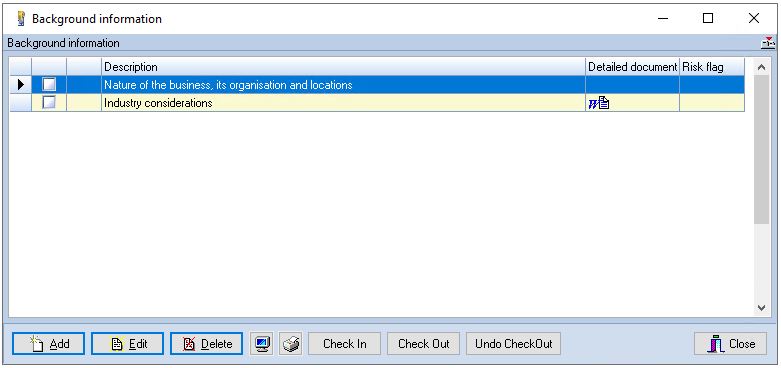781x368 pixels.
Task: Click the vertical scrollbar thumb
Action: (x=762, y=149)
